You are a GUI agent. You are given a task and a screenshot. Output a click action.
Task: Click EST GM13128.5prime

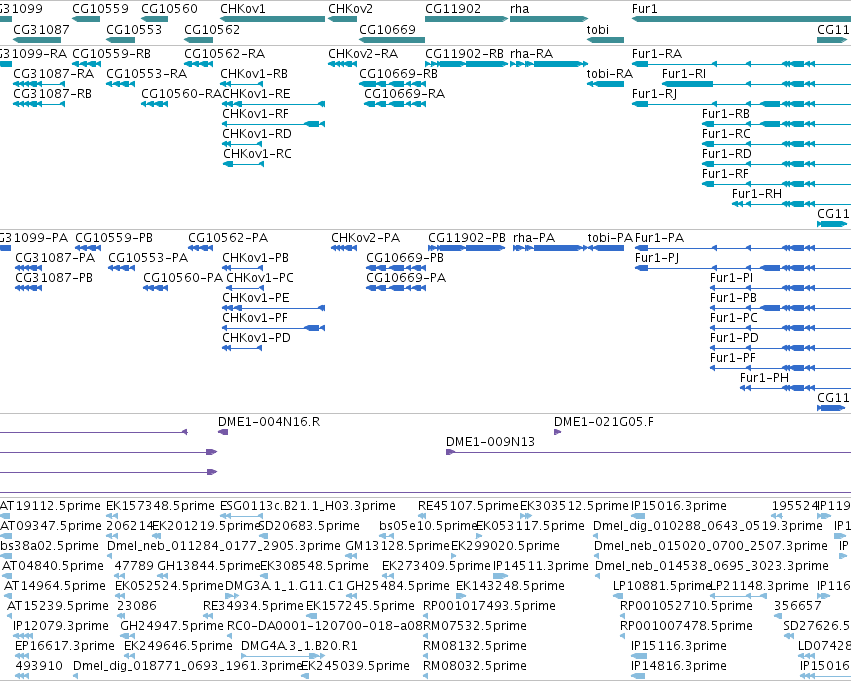pyautogui.click(x=398, y=546)
